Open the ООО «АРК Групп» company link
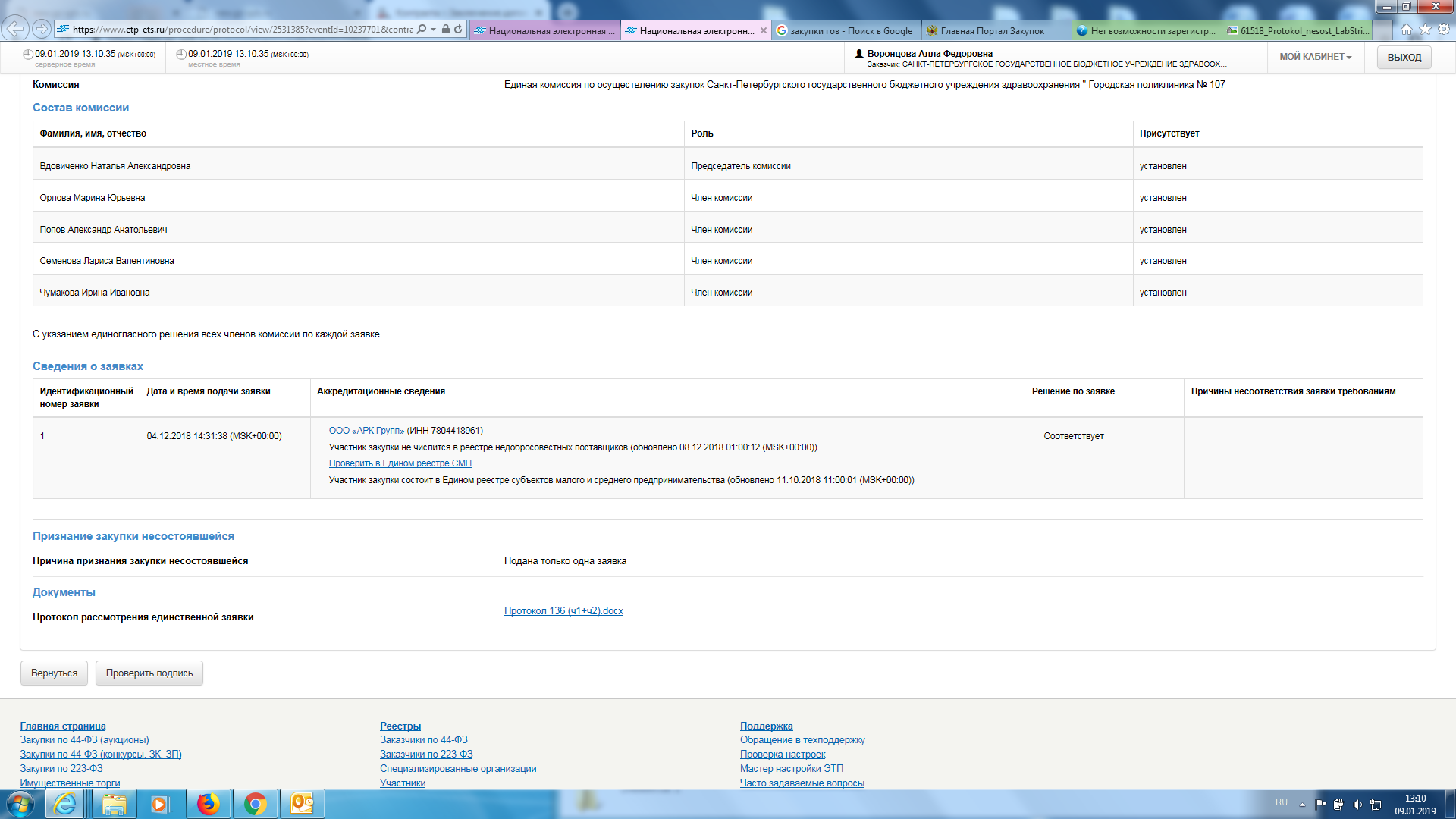This screenshot has width=1456, height=819. tap(366, 431)
